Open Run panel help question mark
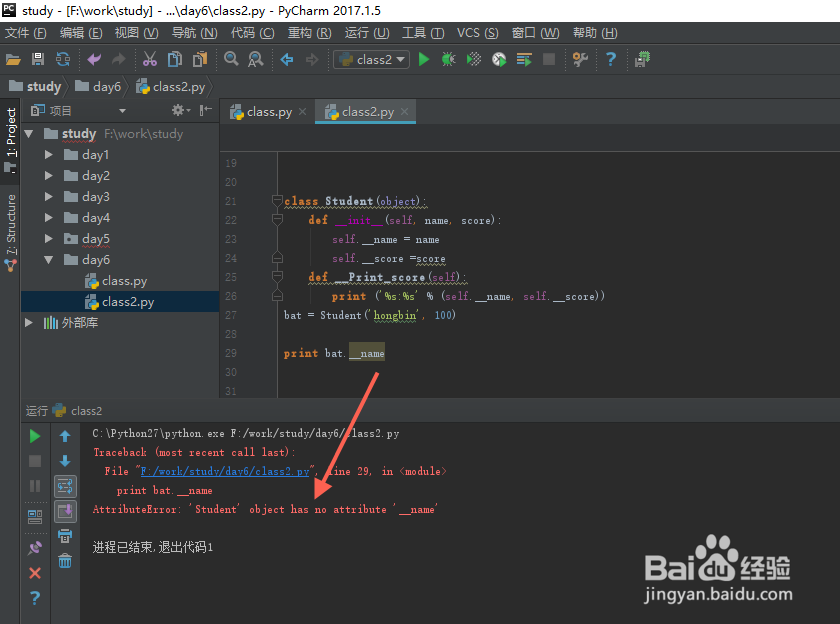This screenshot has height=624, width=840. click(35, 598)
